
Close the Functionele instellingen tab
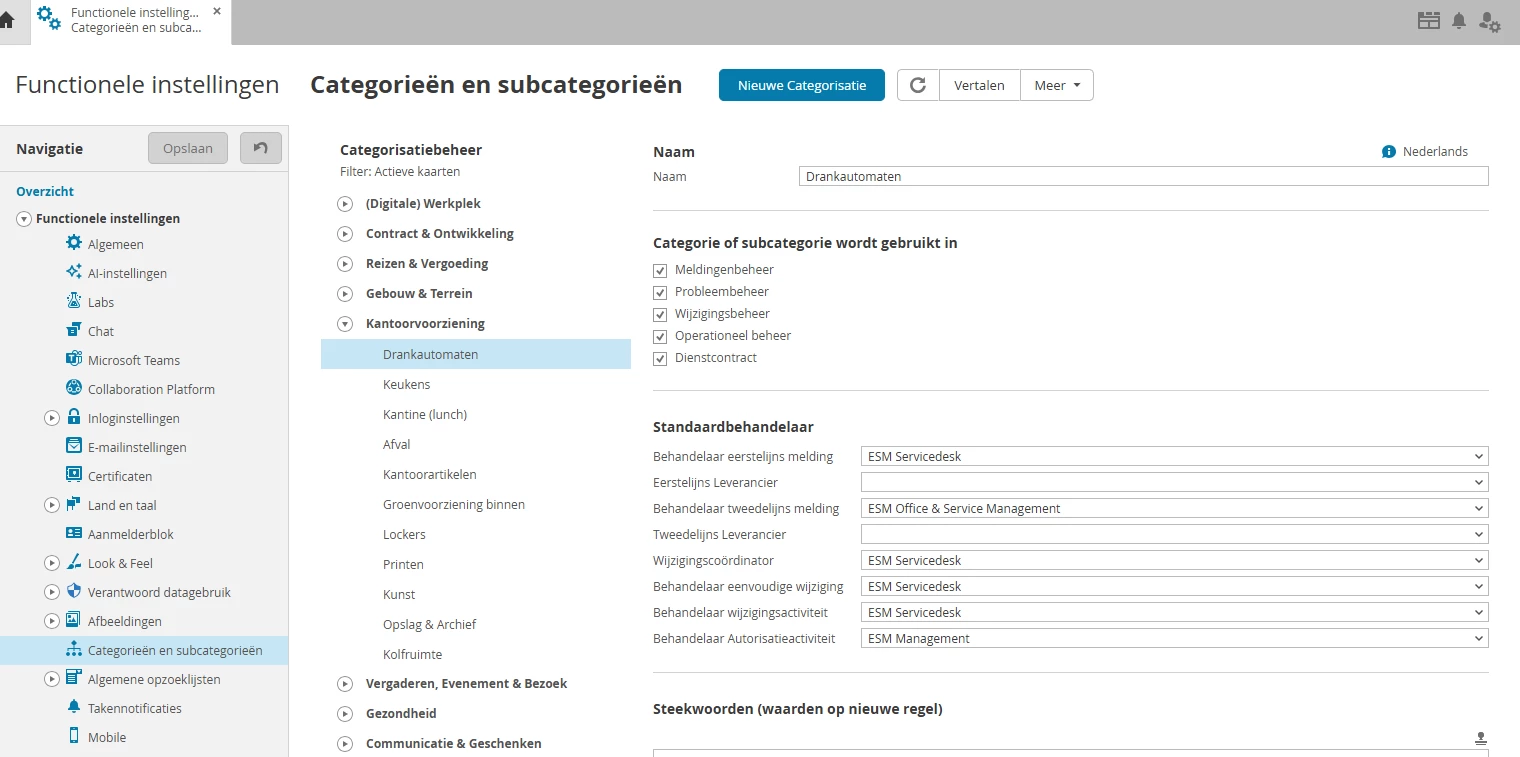pos(217,11)
